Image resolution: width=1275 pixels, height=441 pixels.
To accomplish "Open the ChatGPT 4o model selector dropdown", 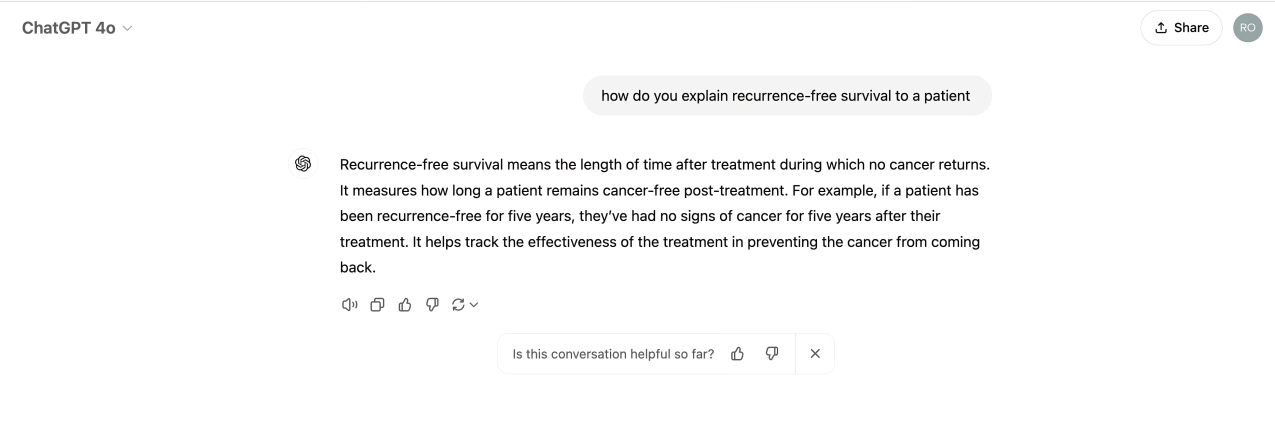I will (77, 28).
